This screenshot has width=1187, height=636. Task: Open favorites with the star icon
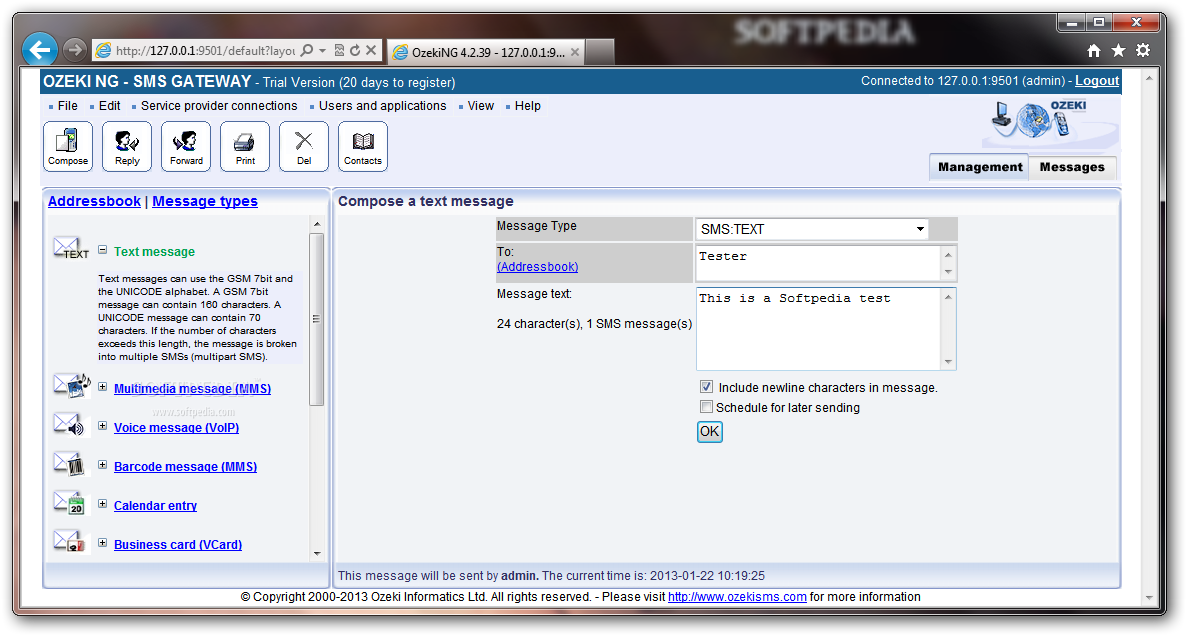[1118, 51]
